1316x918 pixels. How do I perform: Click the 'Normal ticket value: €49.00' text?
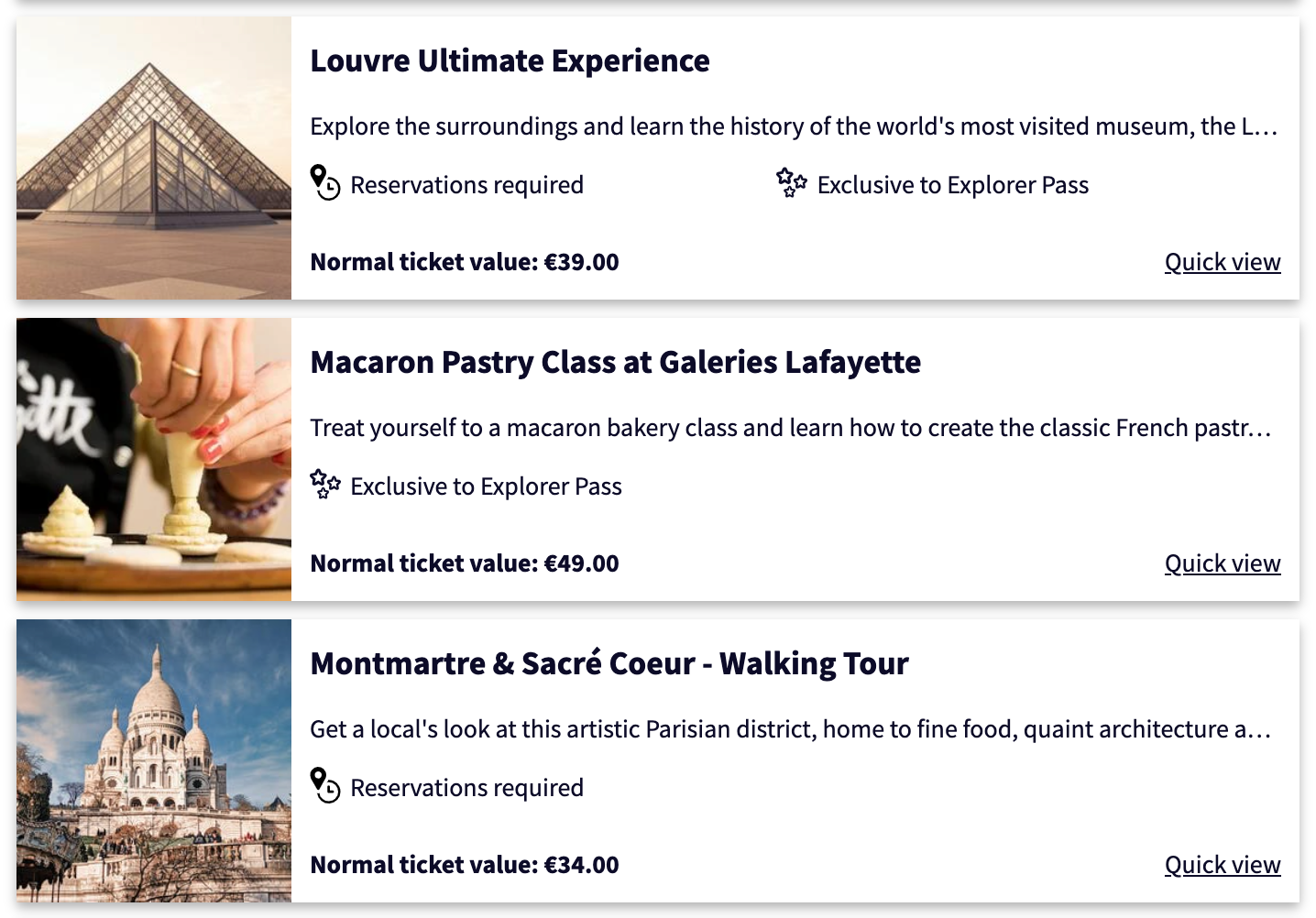point(465,563)
